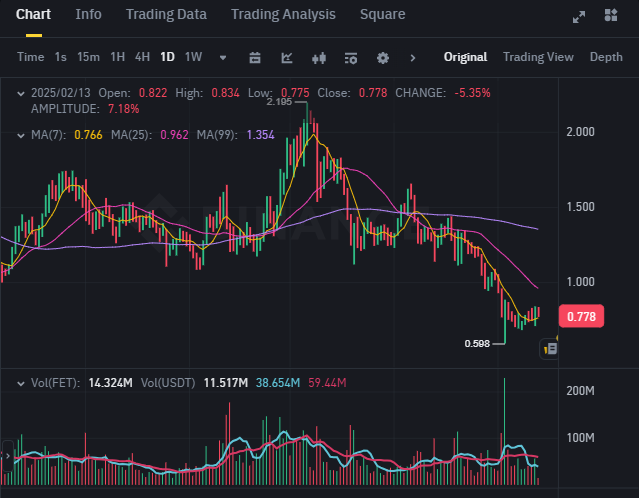The height and width of the screenshot is (498, 639).
Task: Click the MA(25) value 0.962
Action: [174, 135]
